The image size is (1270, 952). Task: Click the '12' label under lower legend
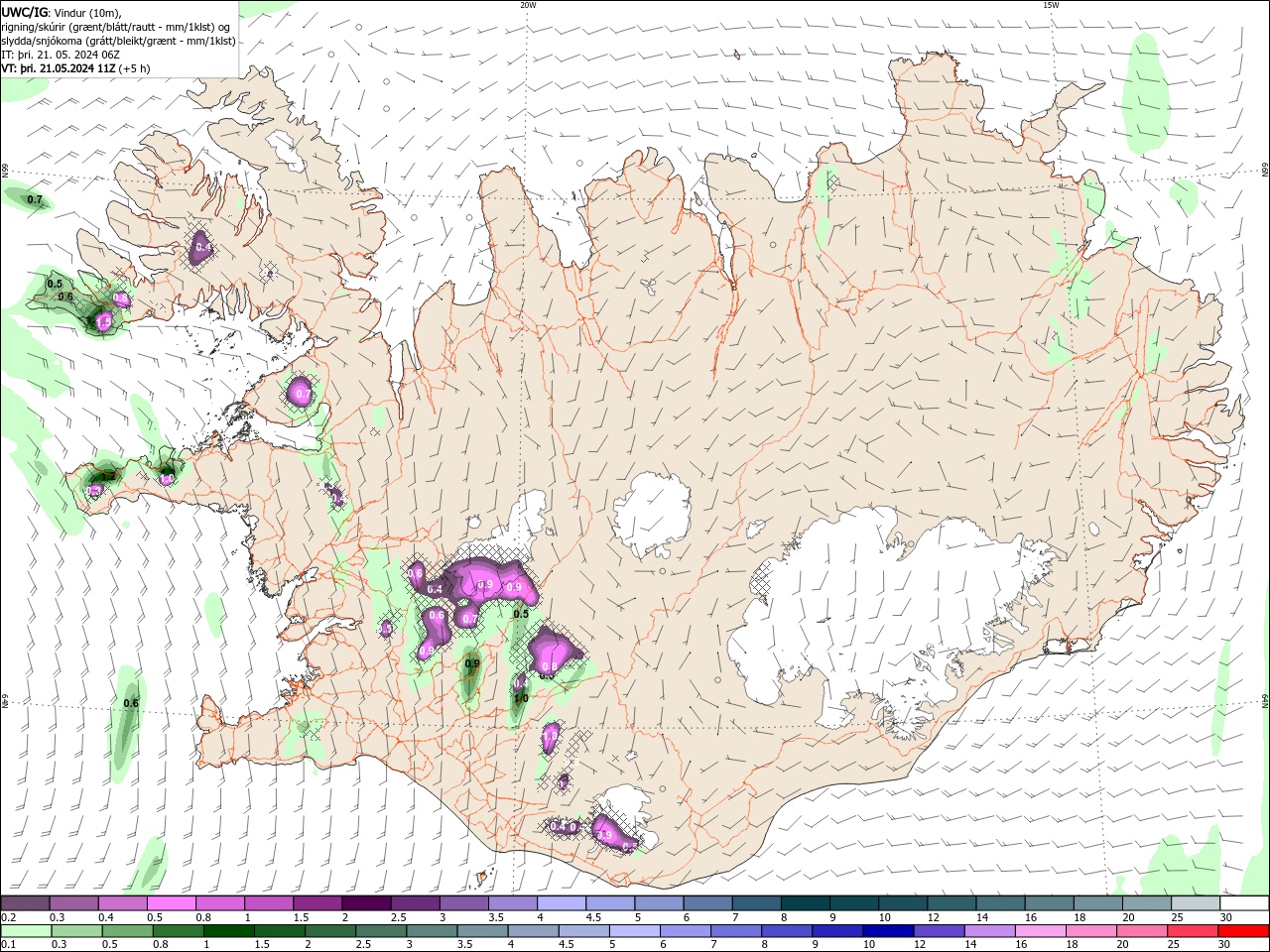[920, 945]
